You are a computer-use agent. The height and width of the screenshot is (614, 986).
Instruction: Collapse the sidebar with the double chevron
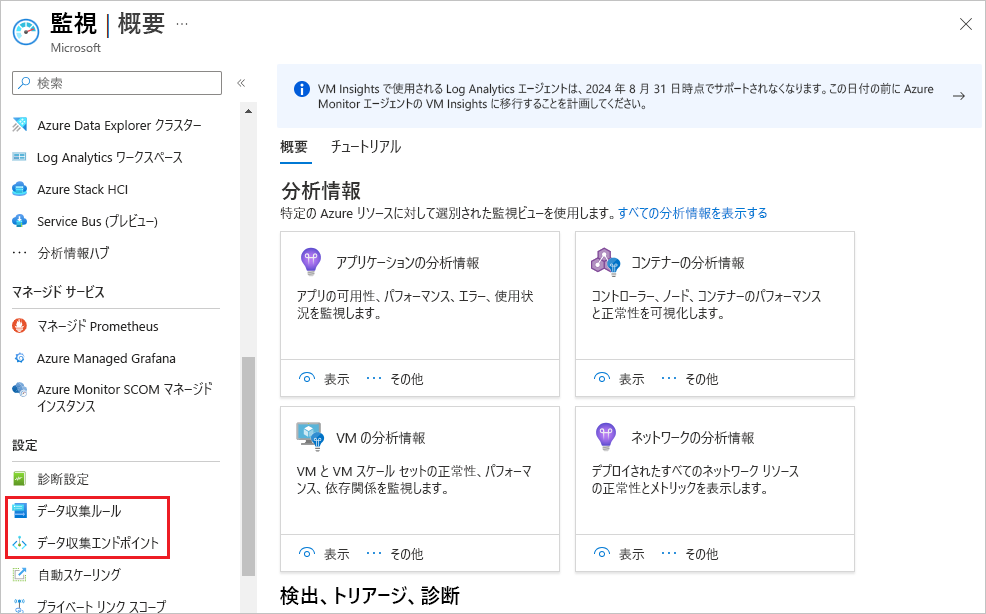[241, 83]
